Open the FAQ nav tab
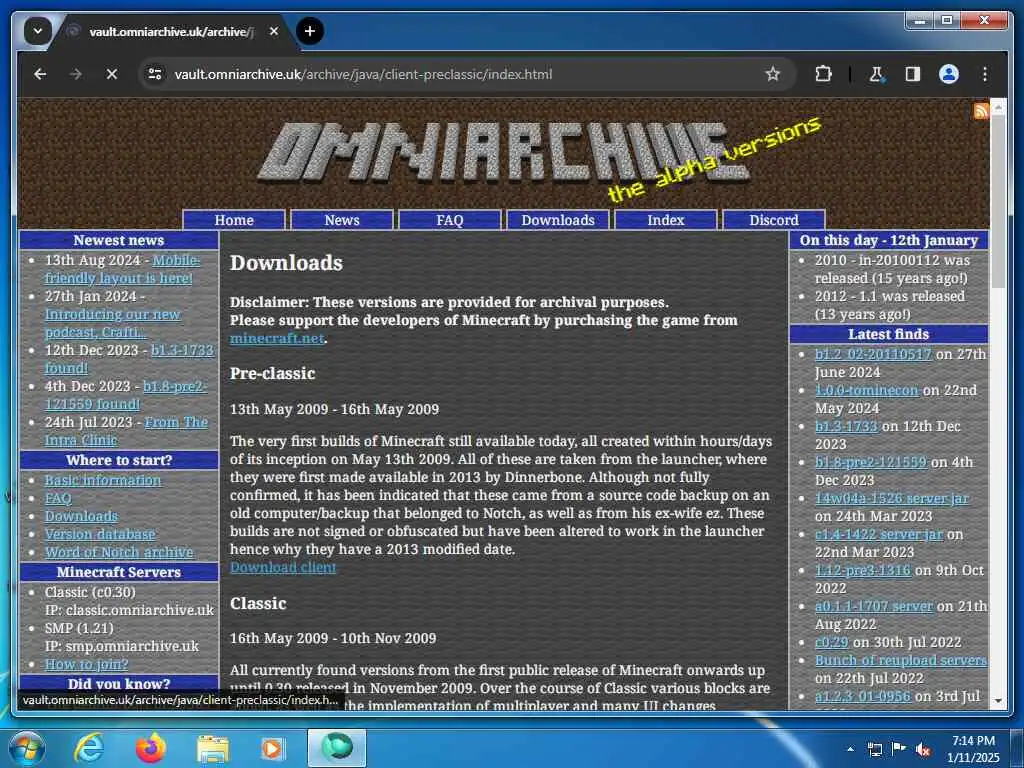The image size is (1024, 768). (449, 220)
